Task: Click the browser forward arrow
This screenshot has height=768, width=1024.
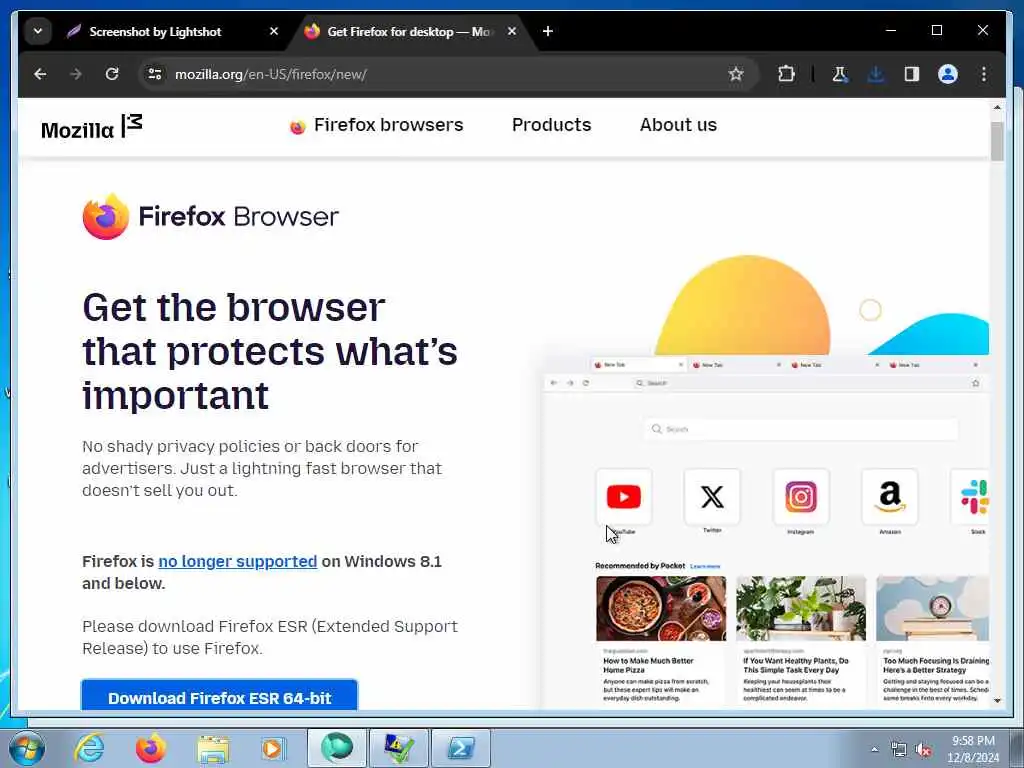Action: tap(76, 74)
